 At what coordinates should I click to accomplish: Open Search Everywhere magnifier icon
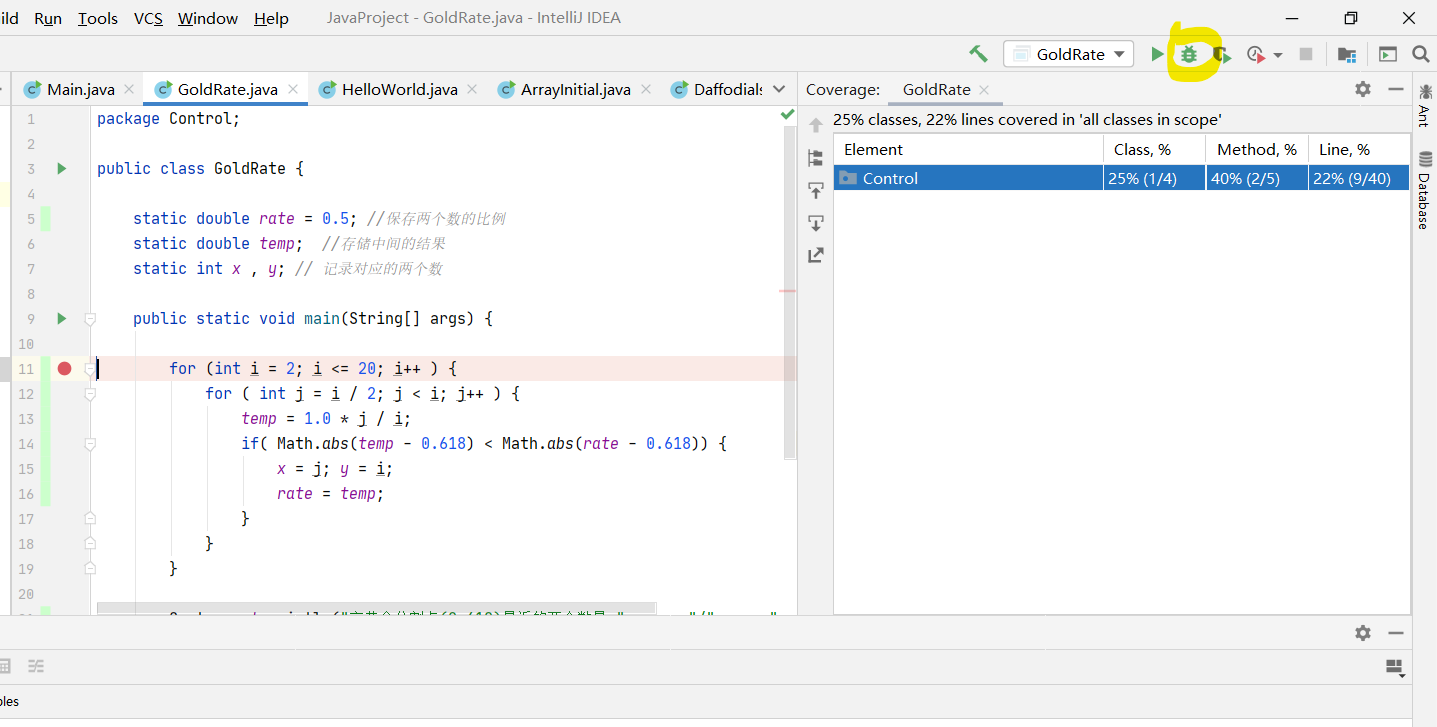1420,54
